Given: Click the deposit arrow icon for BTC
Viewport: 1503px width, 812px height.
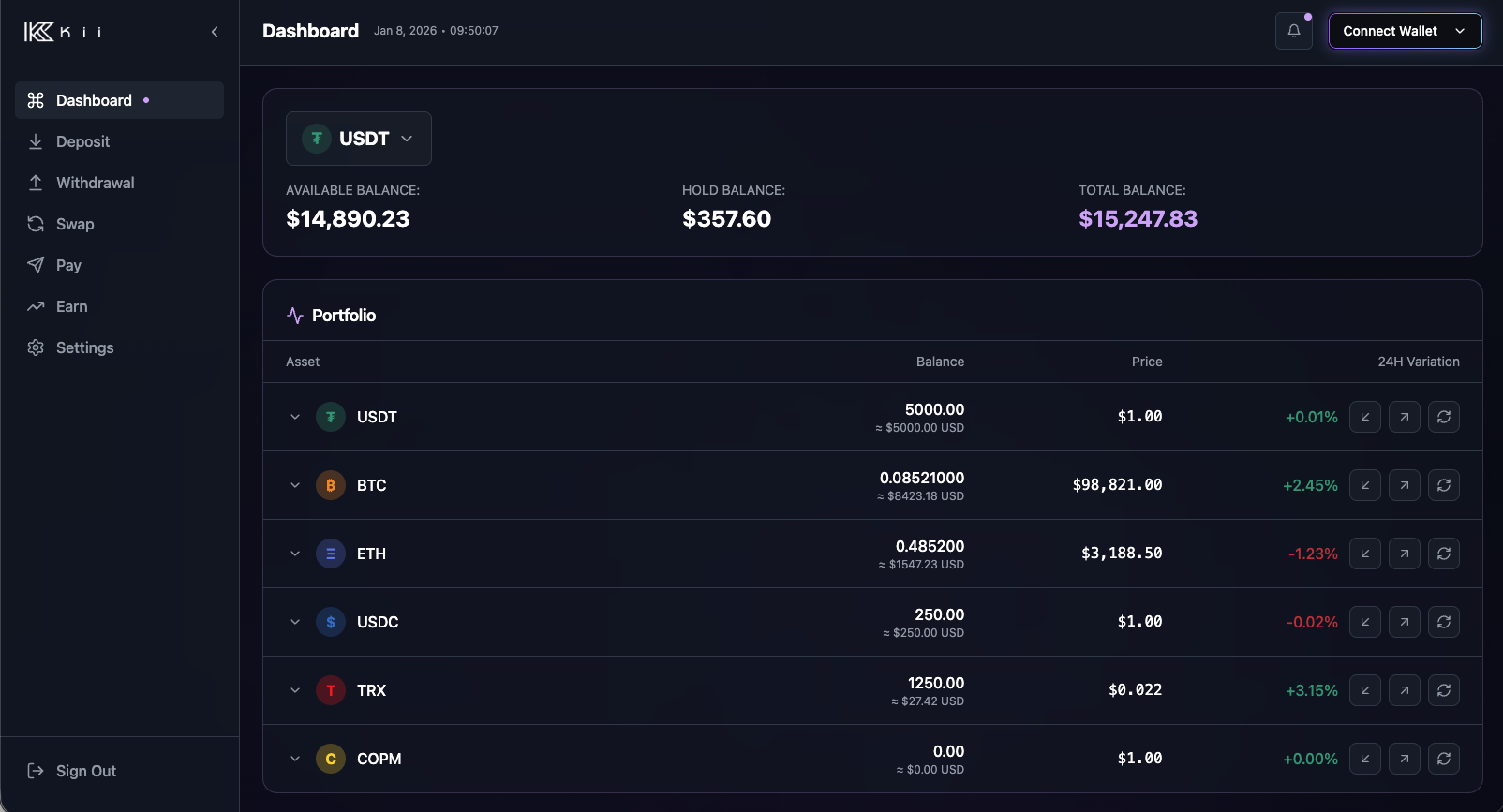Looking at the screenshot, I should pos(1364,485).
